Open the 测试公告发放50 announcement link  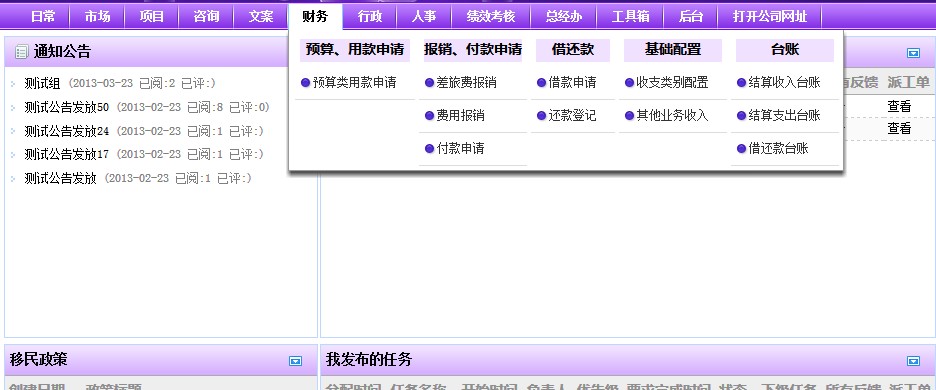point(67,108)
